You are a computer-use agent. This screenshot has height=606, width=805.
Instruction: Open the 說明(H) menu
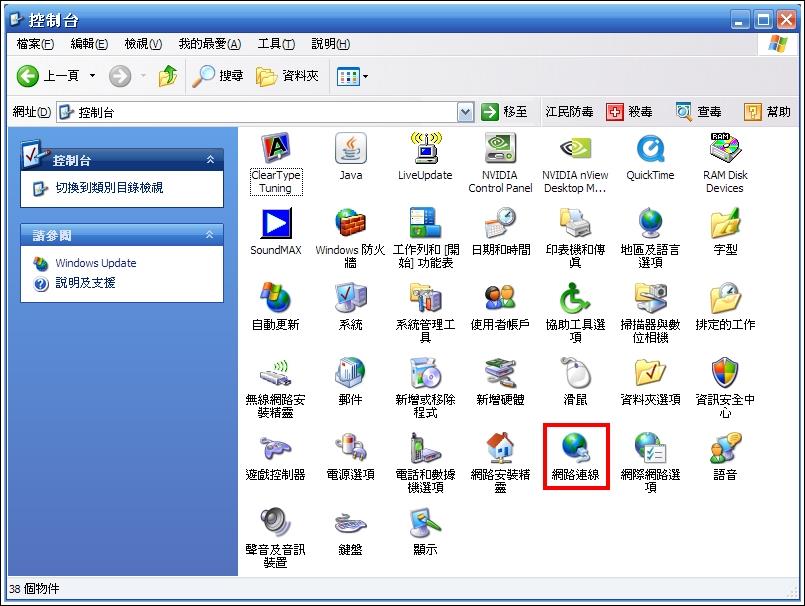tap(331, 44)
